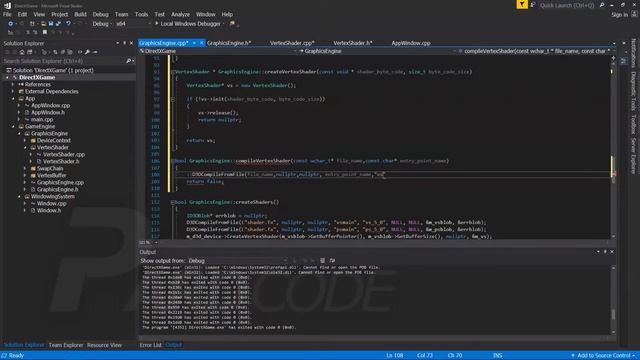This screenshot has height=360, width=640.
Task: Click the split editor icon above scrollbar
Action: [613, 58]
